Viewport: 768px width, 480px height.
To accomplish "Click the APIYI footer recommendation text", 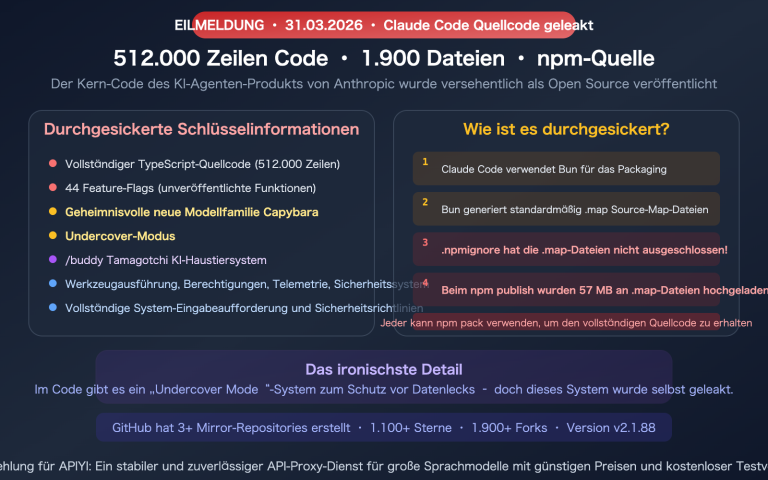I will pos(384,466).
